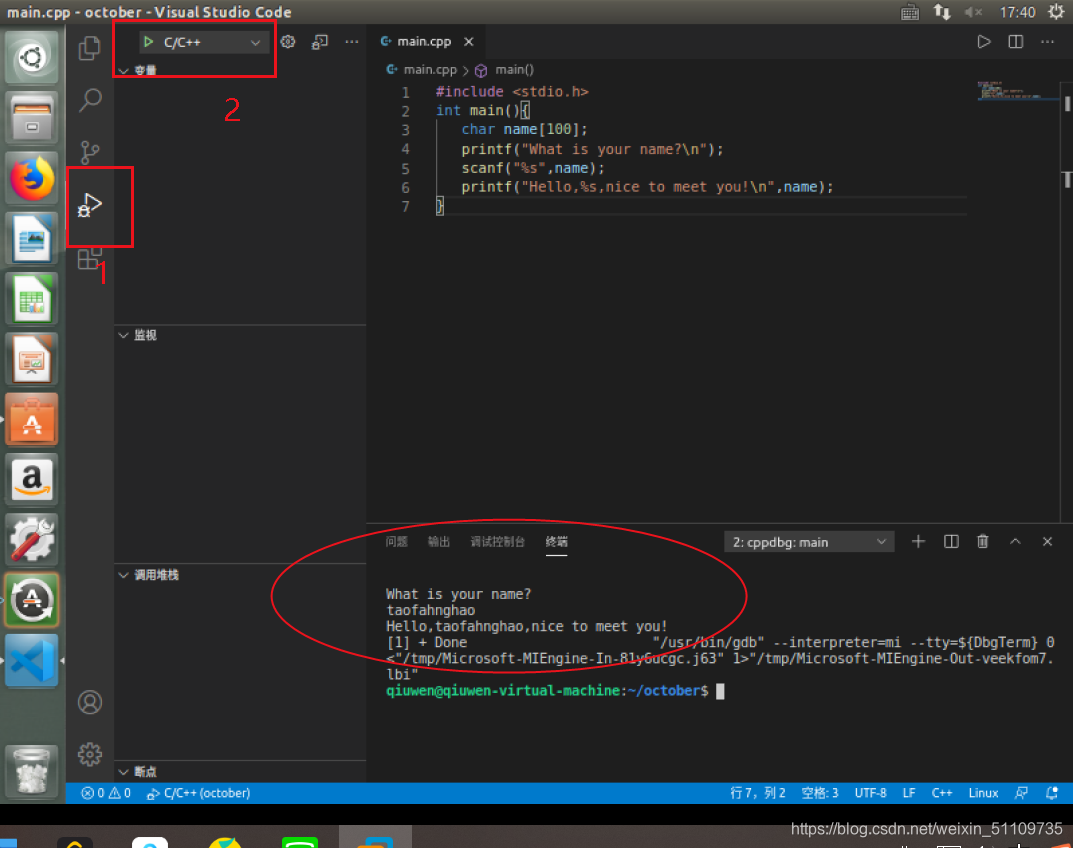The height and width of the screenshot is (848, 1073).
Task: Open LibreOffice Calc from the dock
Action: [x=32, y=298]
